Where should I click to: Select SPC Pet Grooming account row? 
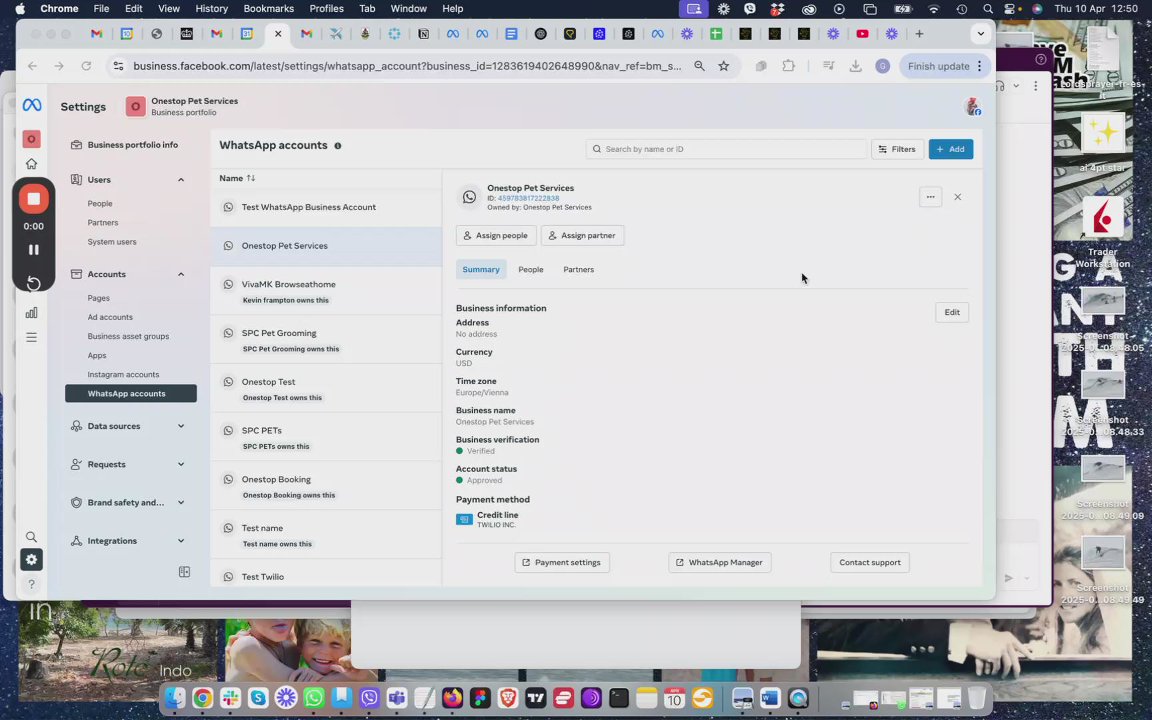tap(326, 339)
